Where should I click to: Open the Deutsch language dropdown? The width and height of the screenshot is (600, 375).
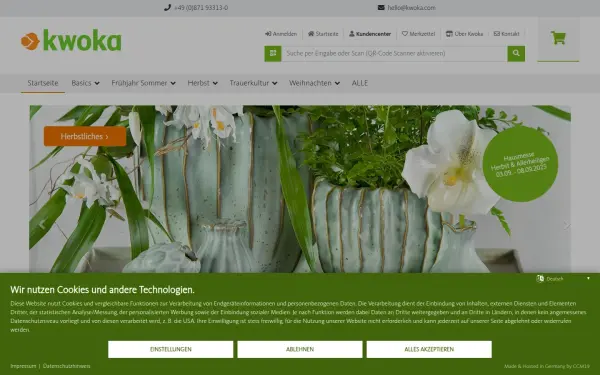(563, 279)
